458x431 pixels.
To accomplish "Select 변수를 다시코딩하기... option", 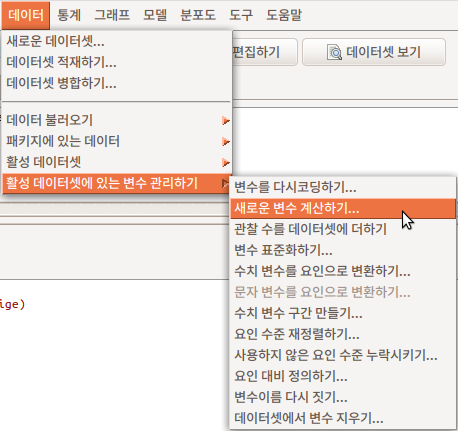I will coord(343,187).
